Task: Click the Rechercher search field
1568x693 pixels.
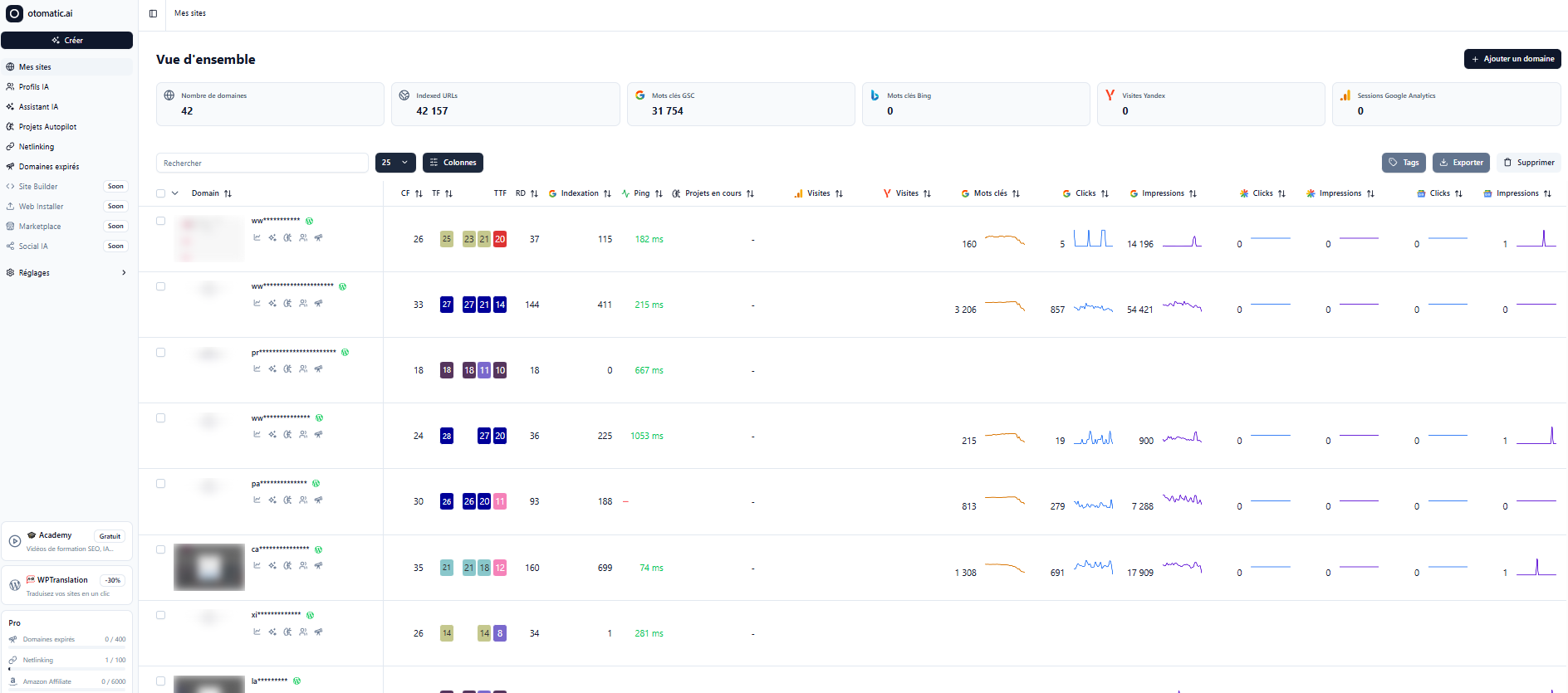Action: (x=262, y=163)
